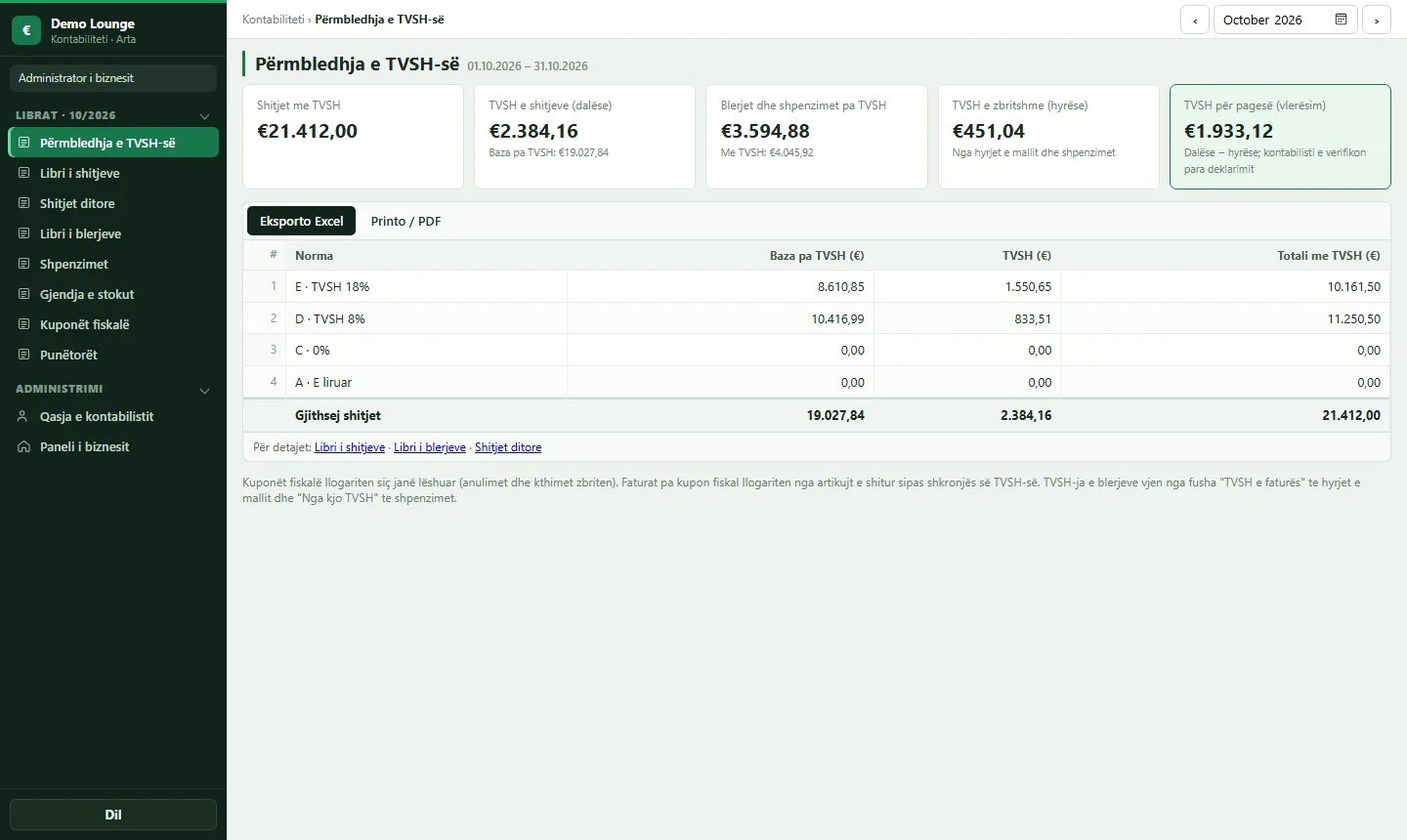Click the Shitjet me TVSH summary card
Screen dimensions: 1407x840
[x=353, y=137]
